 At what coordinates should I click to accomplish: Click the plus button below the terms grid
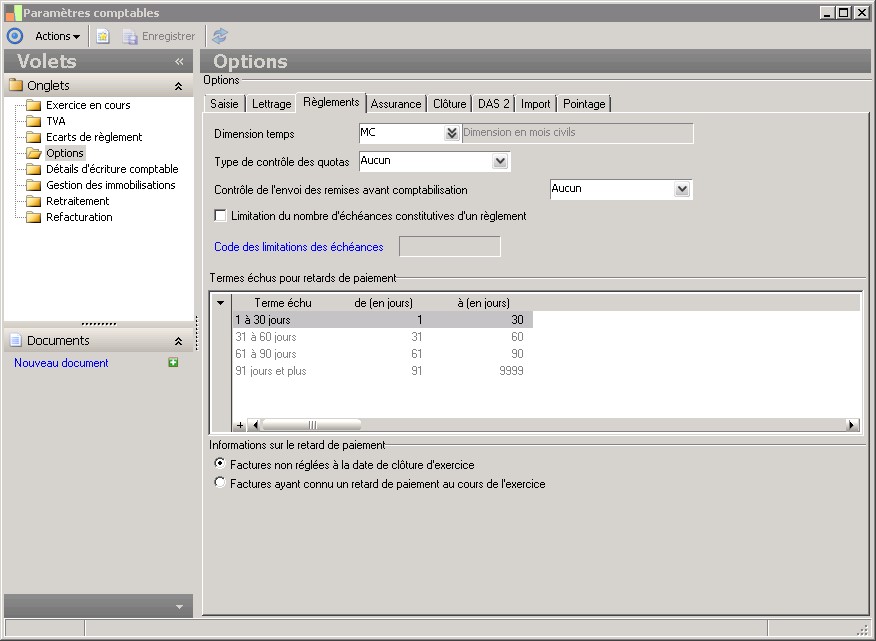(x=240, y=425)
